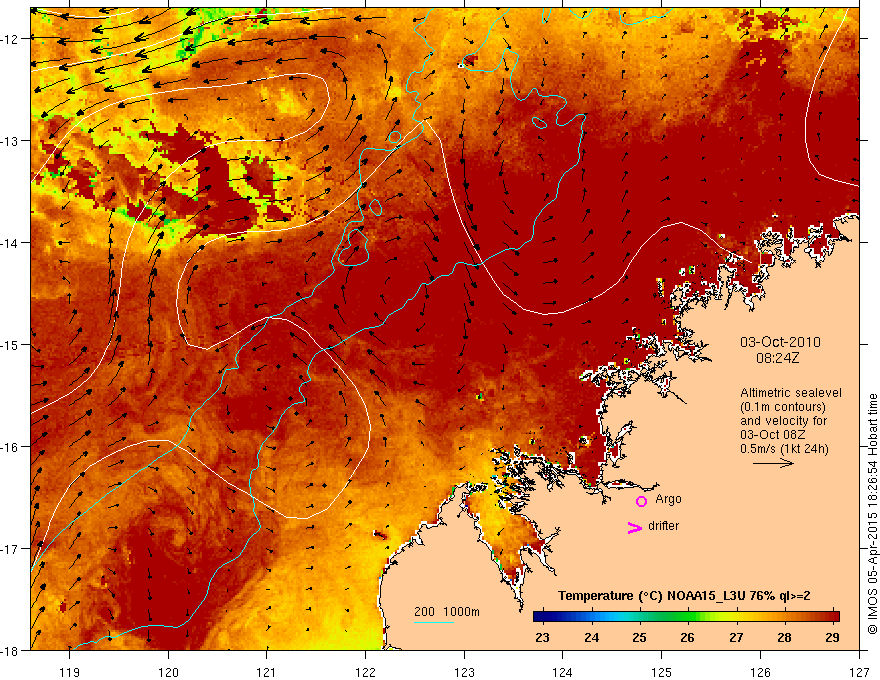Click the dark blue end of the temperature colorbar
880x680 pixels.
(540, 617)
